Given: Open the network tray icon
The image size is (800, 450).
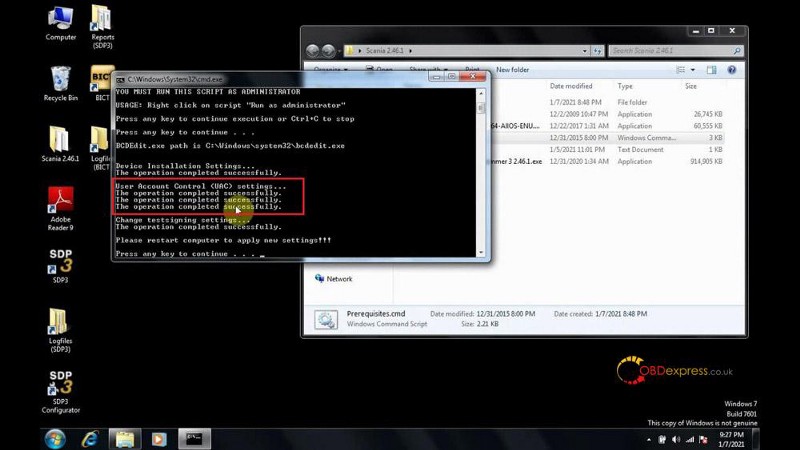Looking at the screenshot, I should [690, 439].
